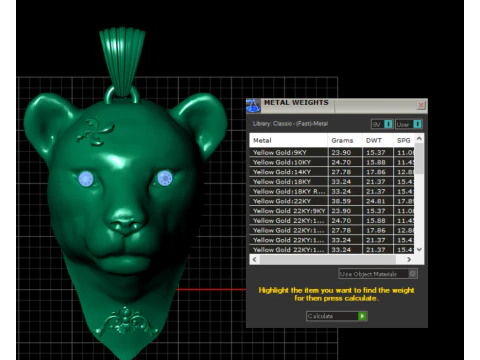Click the scroll down arrow of metal list
The height and width of the screenshot is (360, 480).
pos(419,249)
